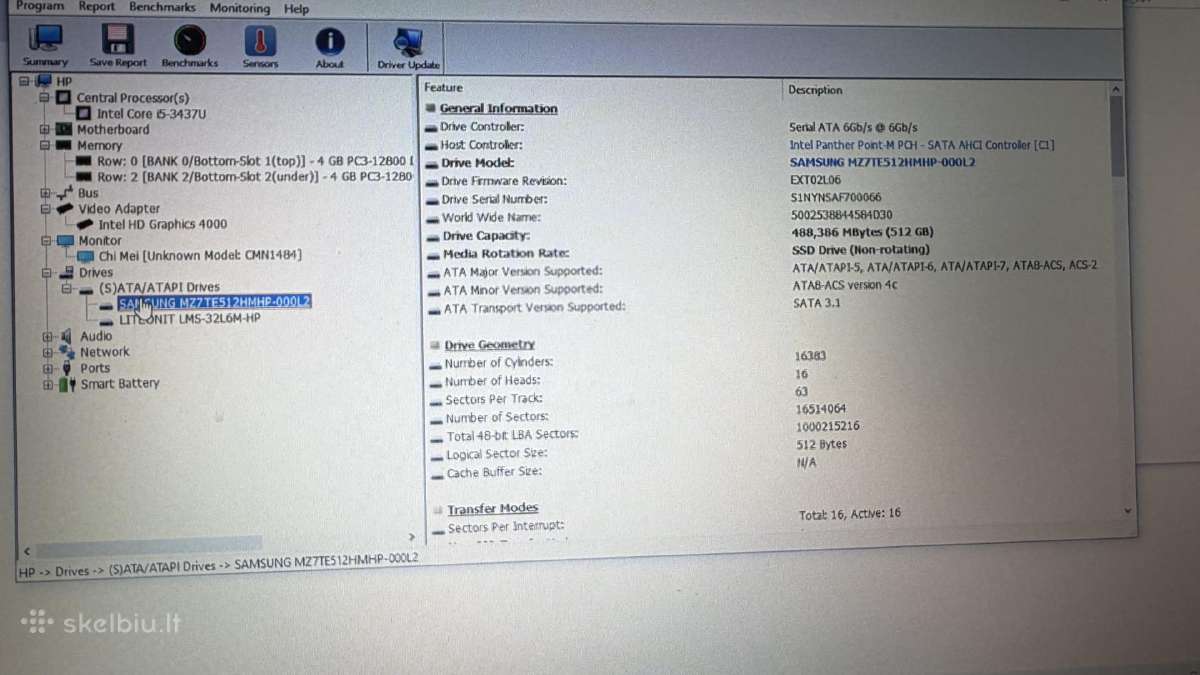The image size is (1200, 675).
Task: Click the Drive Capacity feature row
Action: [x=486, y=236]
